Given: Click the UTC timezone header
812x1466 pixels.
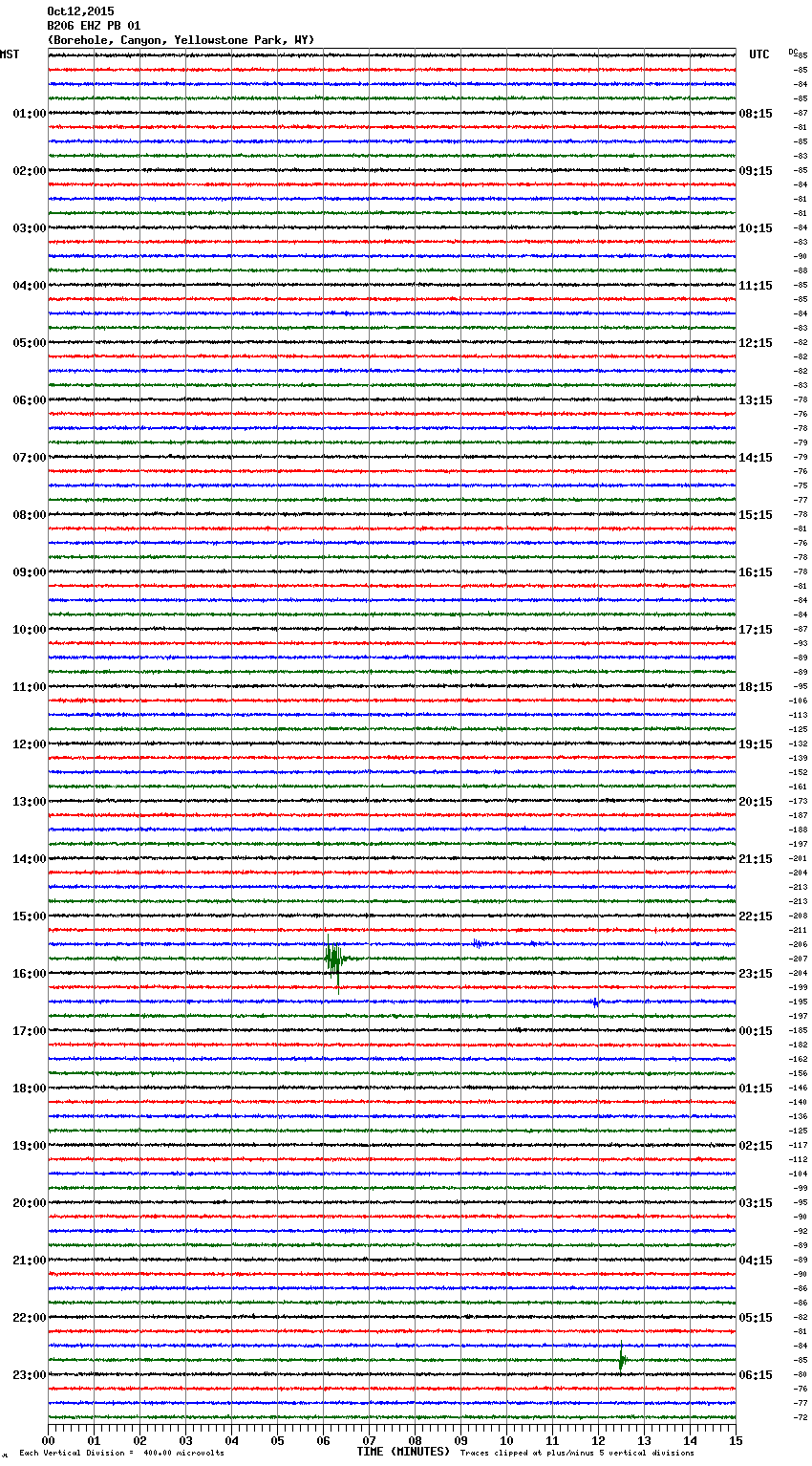Looking at the screenshot, I should 759,54.
